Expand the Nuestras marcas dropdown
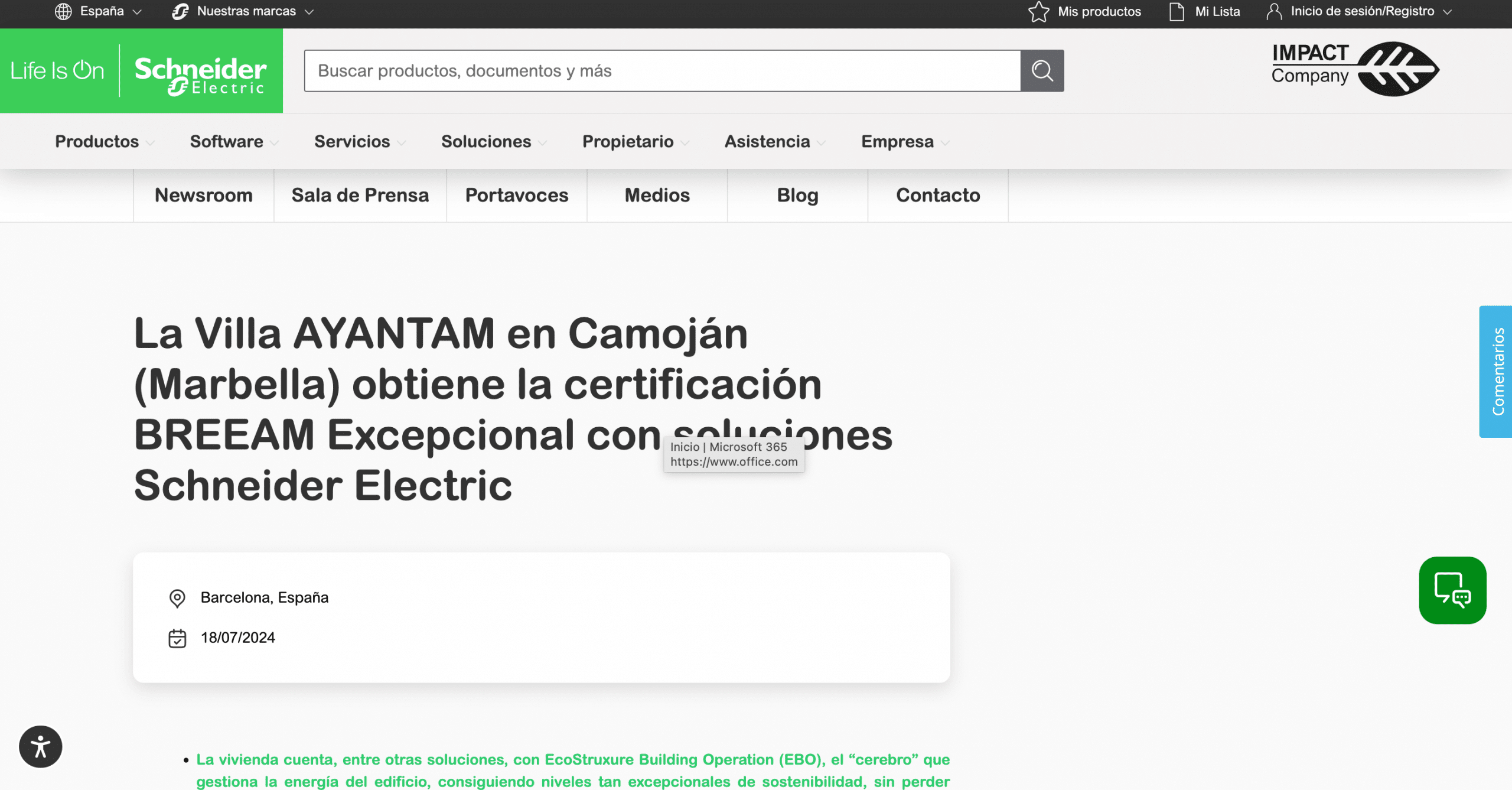 click(246, 11)
